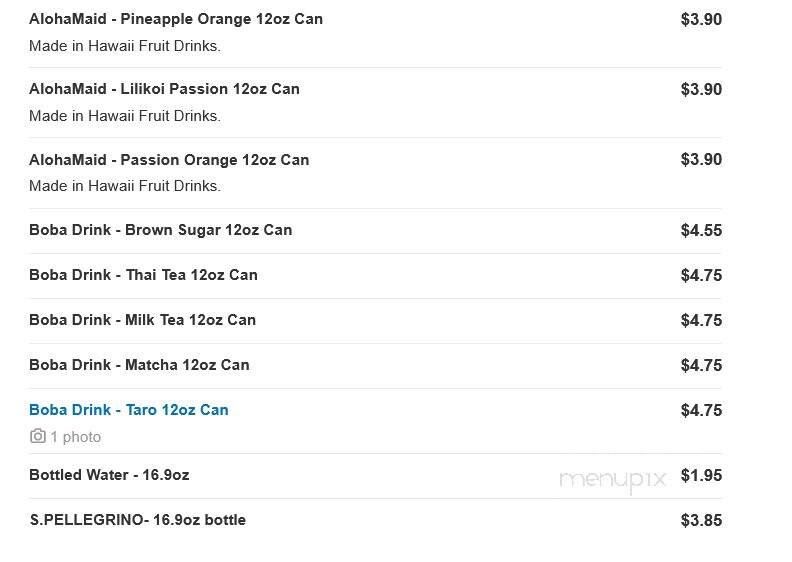The width and height of the screenshot is (792, 562).
Task: Click description under Passion Orange Can
Action: pyautogui.click(x=125, y=186)
